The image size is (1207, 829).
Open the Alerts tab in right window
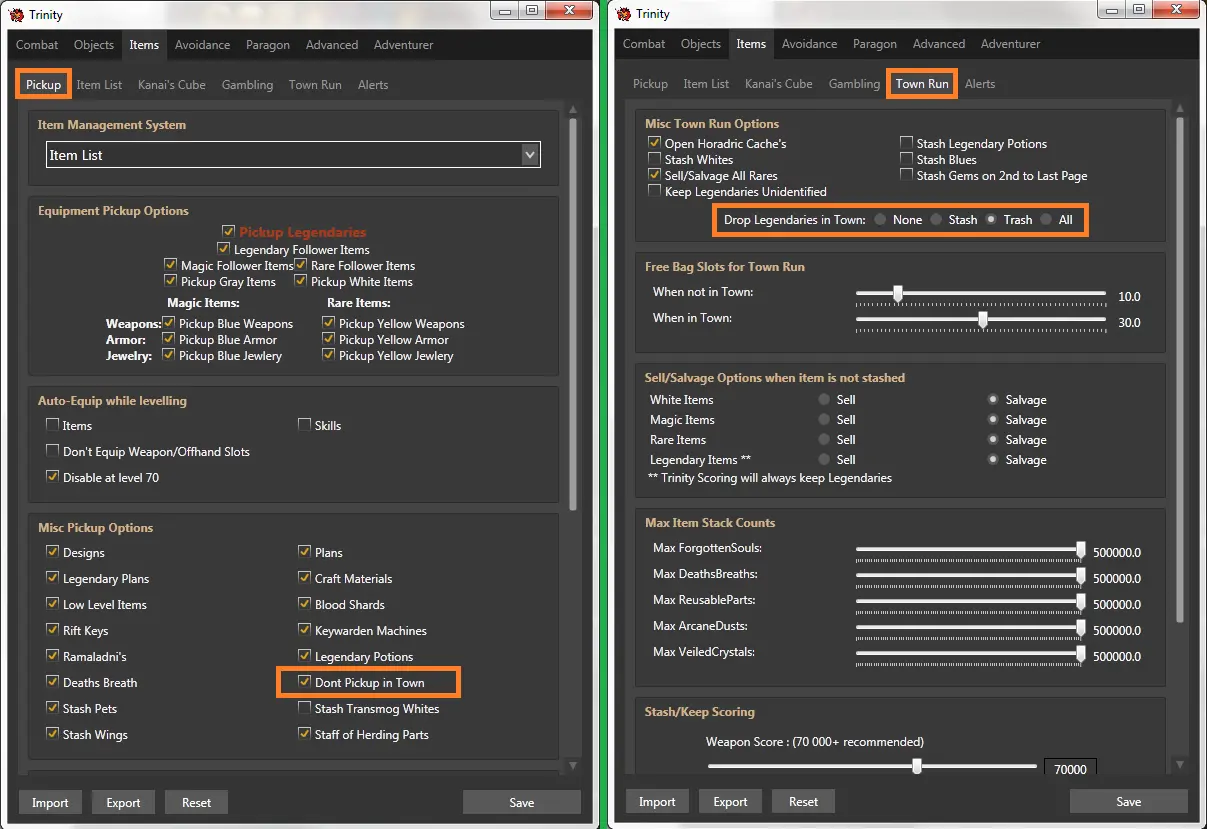tap(980, 84)
